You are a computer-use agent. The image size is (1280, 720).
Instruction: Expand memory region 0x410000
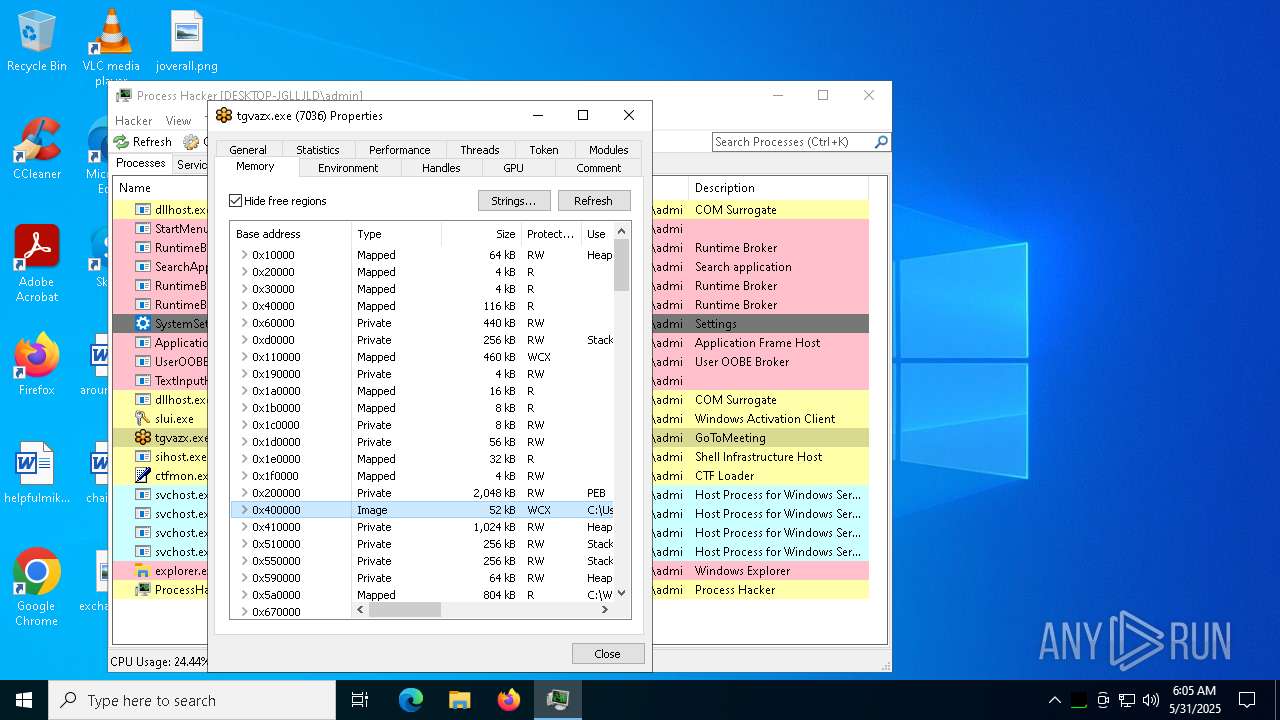click(x=244, y=527)
